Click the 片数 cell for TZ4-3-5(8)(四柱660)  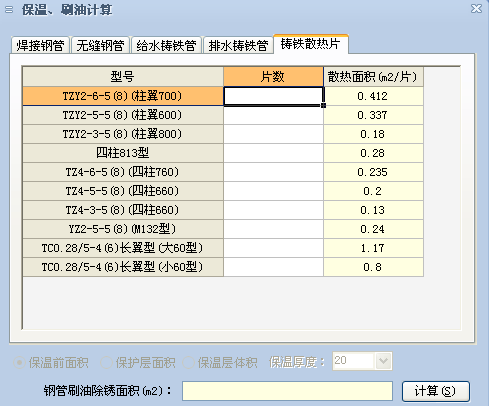(x=273, y=210)
